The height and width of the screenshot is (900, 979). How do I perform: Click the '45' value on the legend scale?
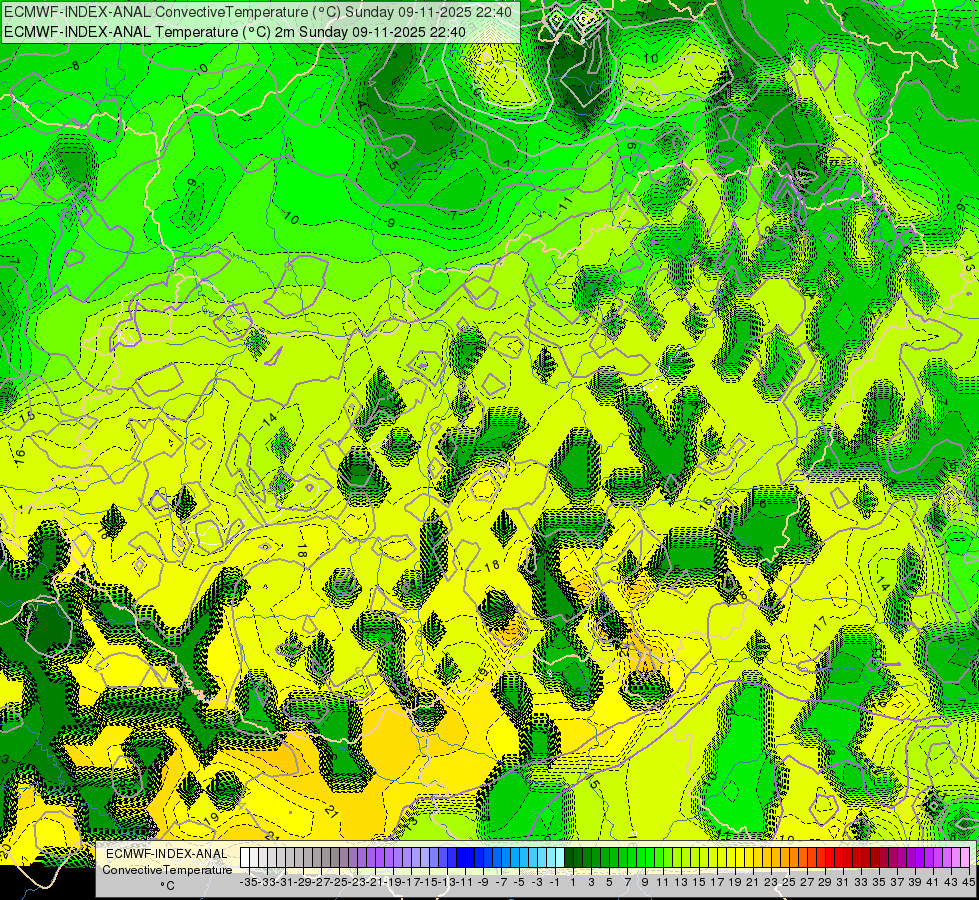(968, 882)
